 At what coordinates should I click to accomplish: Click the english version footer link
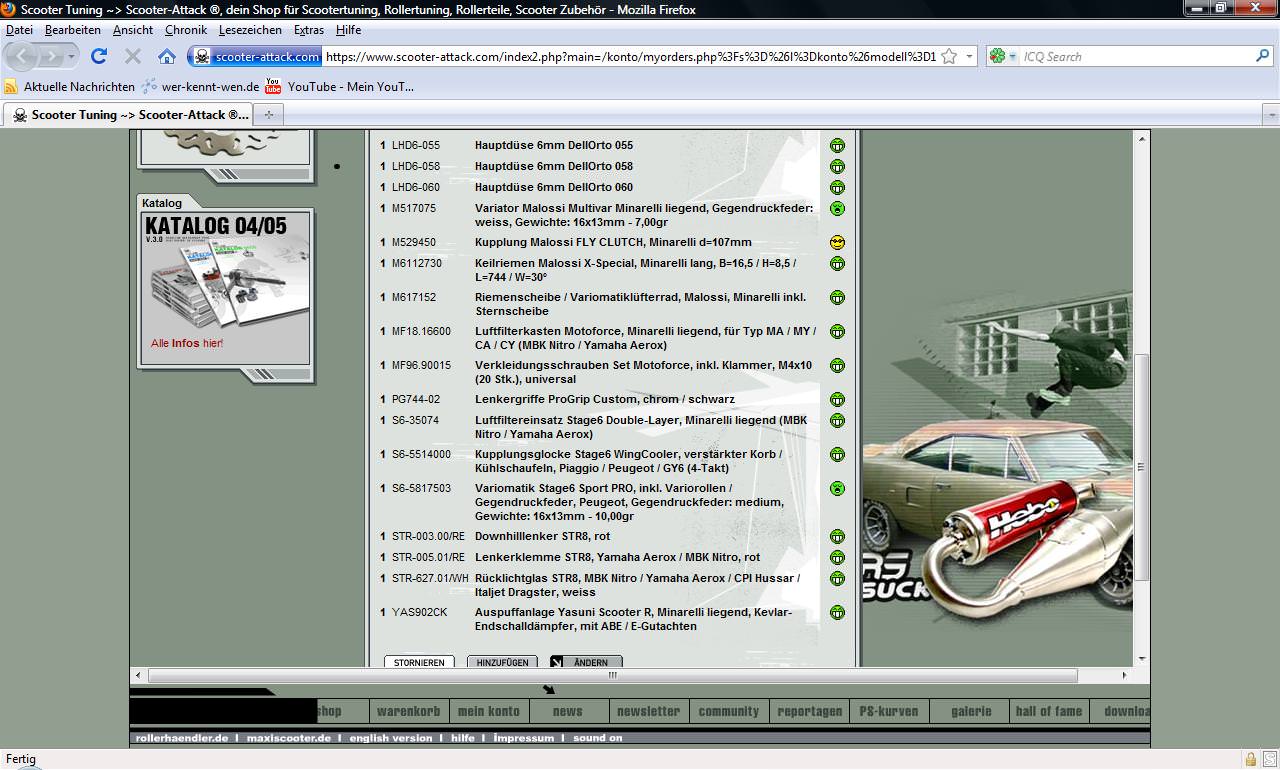391,738
